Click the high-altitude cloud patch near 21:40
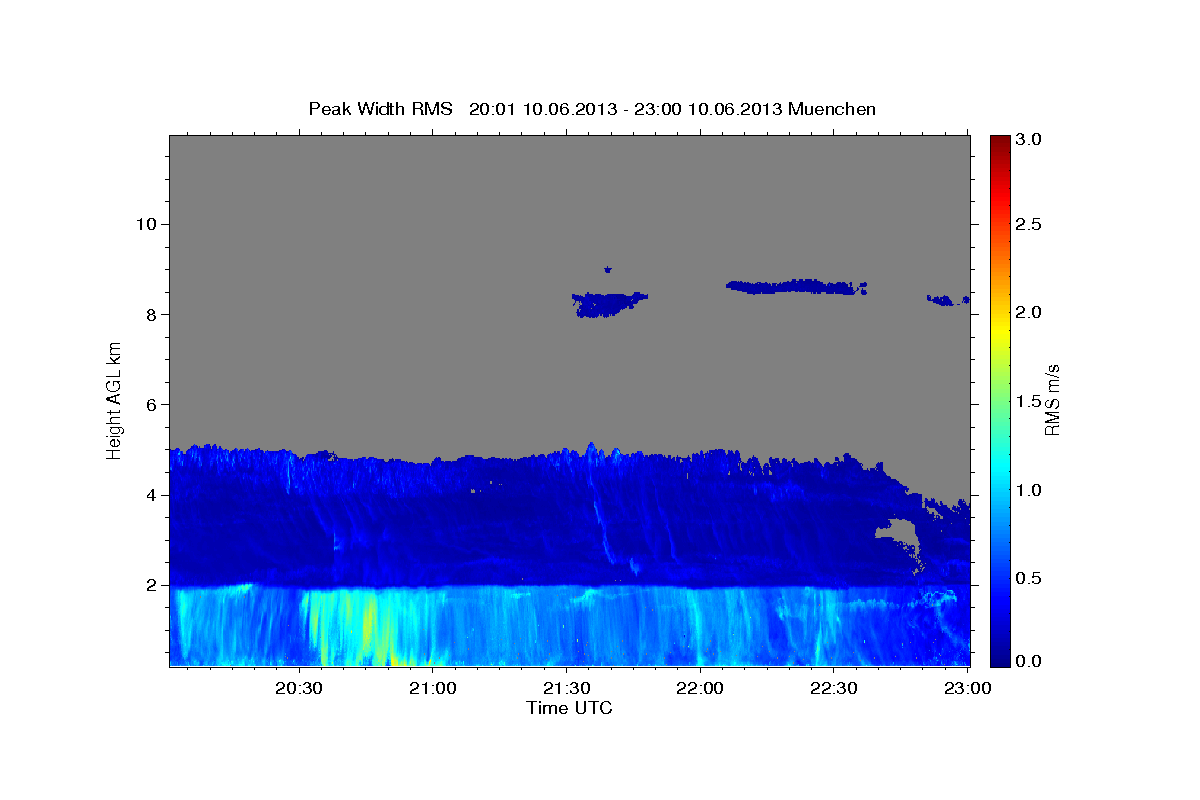 pos(610,303)
